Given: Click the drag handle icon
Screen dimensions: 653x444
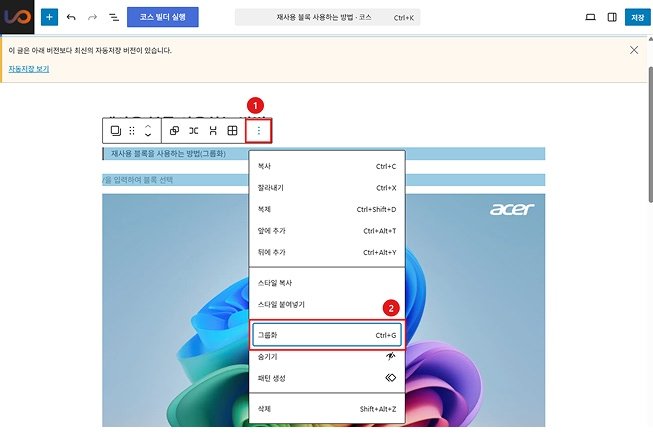Looking at the screenshot, I should [x=132, y=131].
